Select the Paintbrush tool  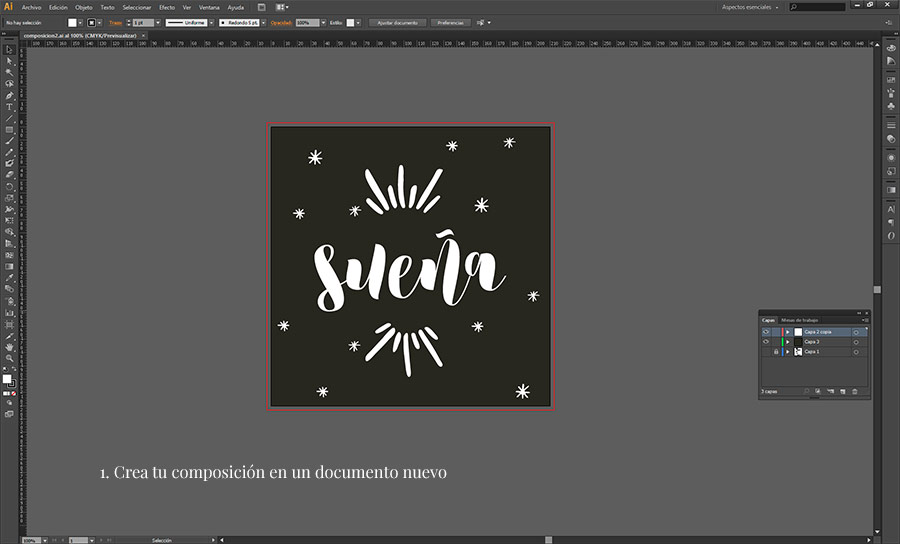click(x=9, y=141)
